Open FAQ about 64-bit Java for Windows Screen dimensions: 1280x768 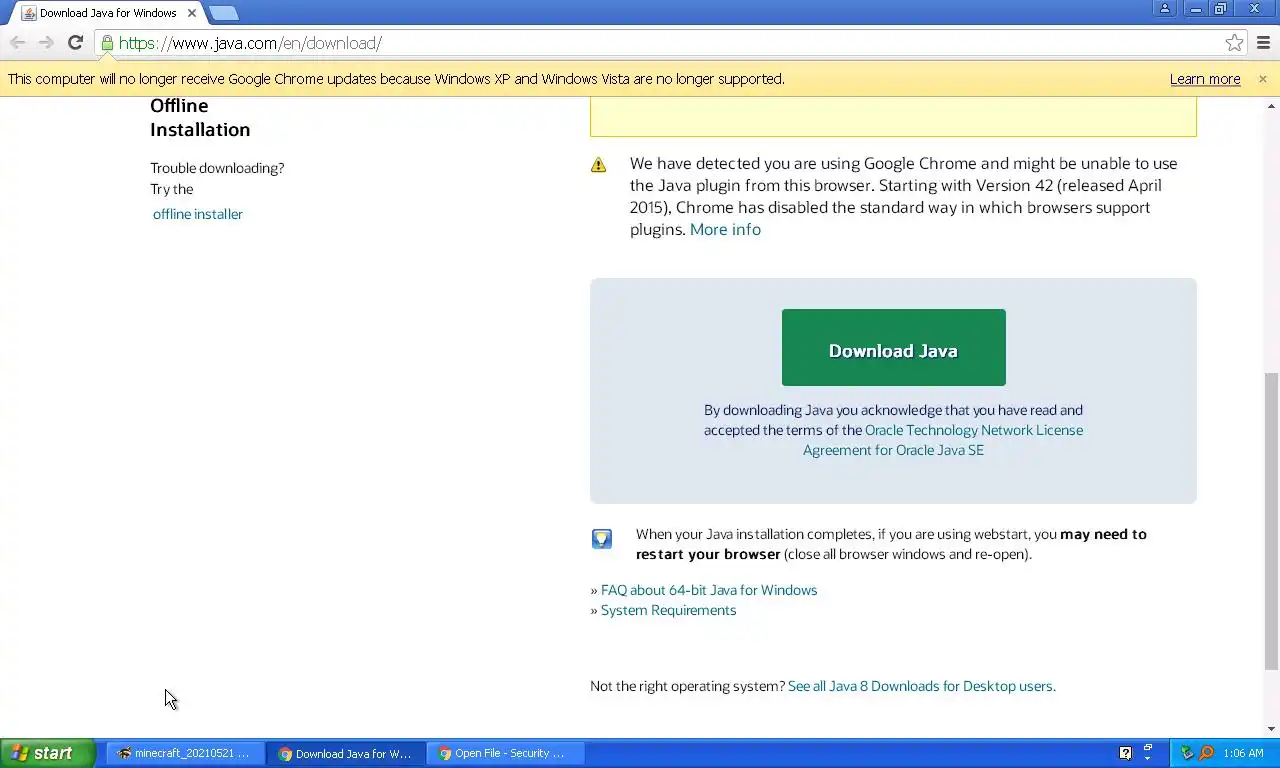coord(709,590)
